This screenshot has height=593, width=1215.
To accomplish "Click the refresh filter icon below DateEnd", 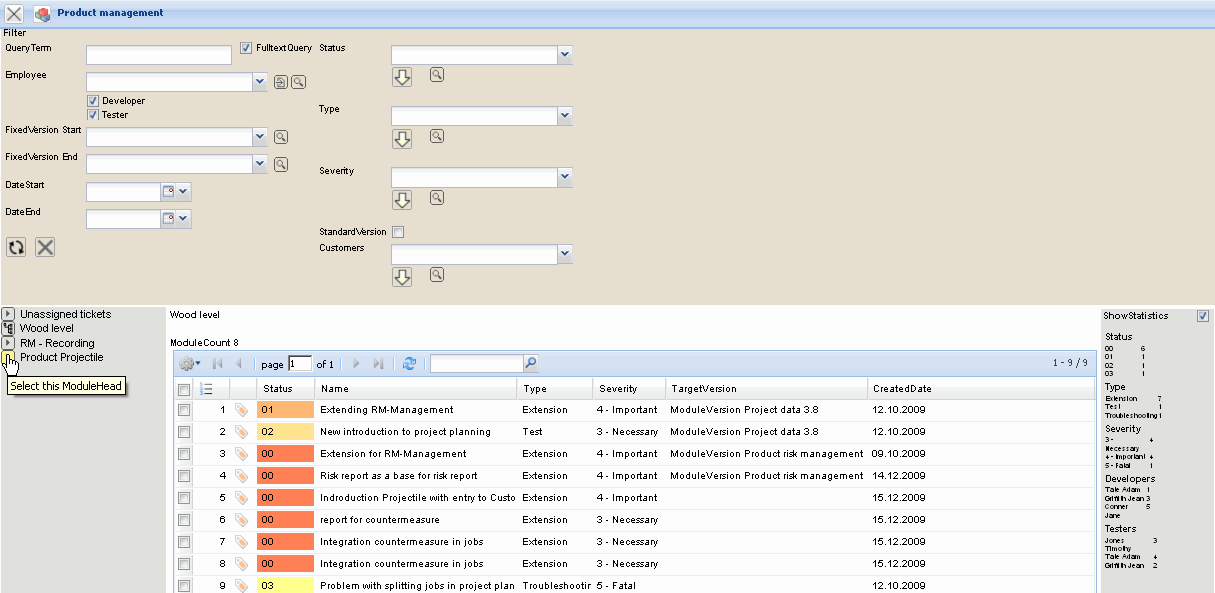I will point(16,246).
